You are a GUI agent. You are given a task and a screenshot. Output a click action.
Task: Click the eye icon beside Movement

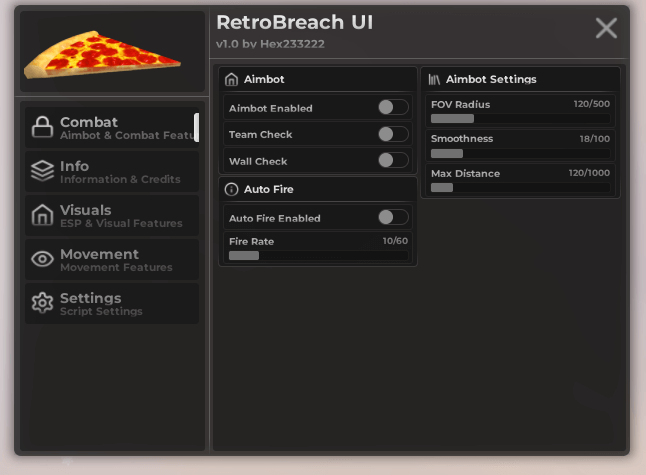(42, 259)
